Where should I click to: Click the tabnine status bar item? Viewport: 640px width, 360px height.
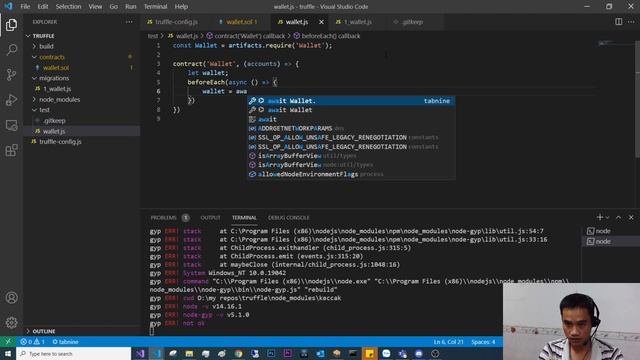65,342
